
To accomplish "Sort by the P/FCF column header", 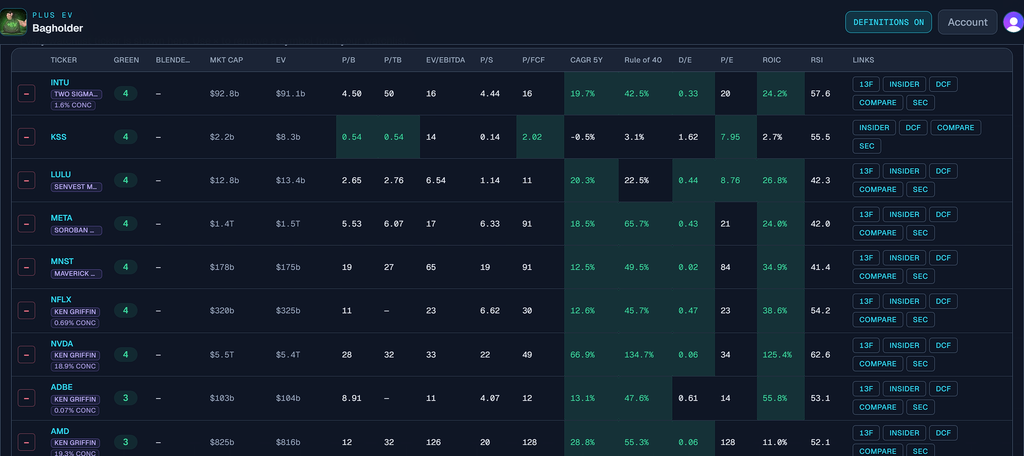I will (534, 60).
